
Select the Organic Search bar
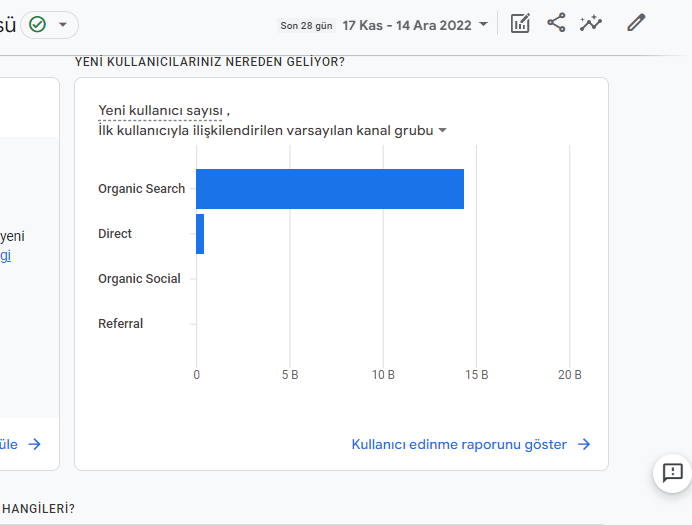330,189
